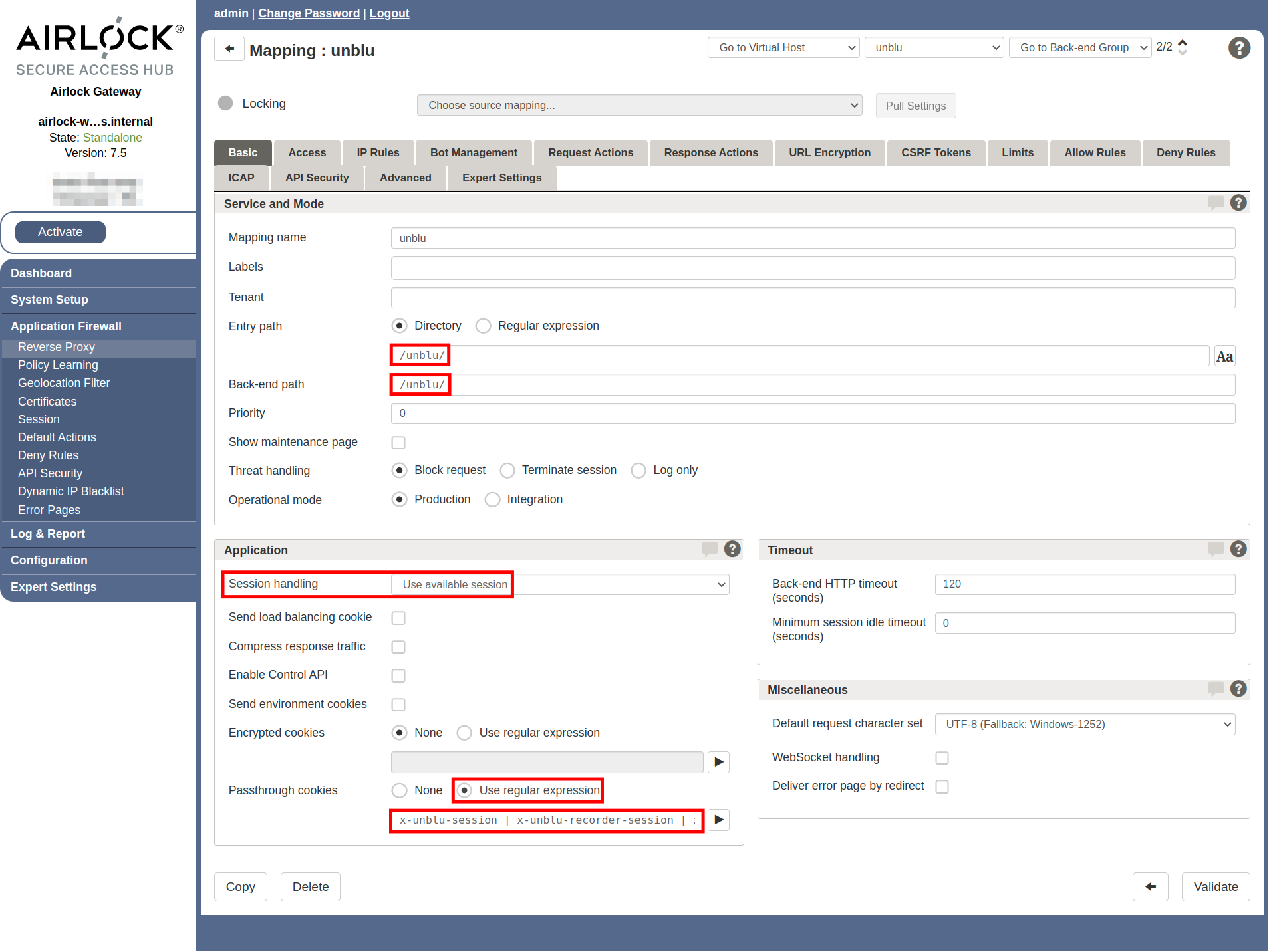Click the Change Password link
The image size is (1269, 952).
(x=309, y=13)
